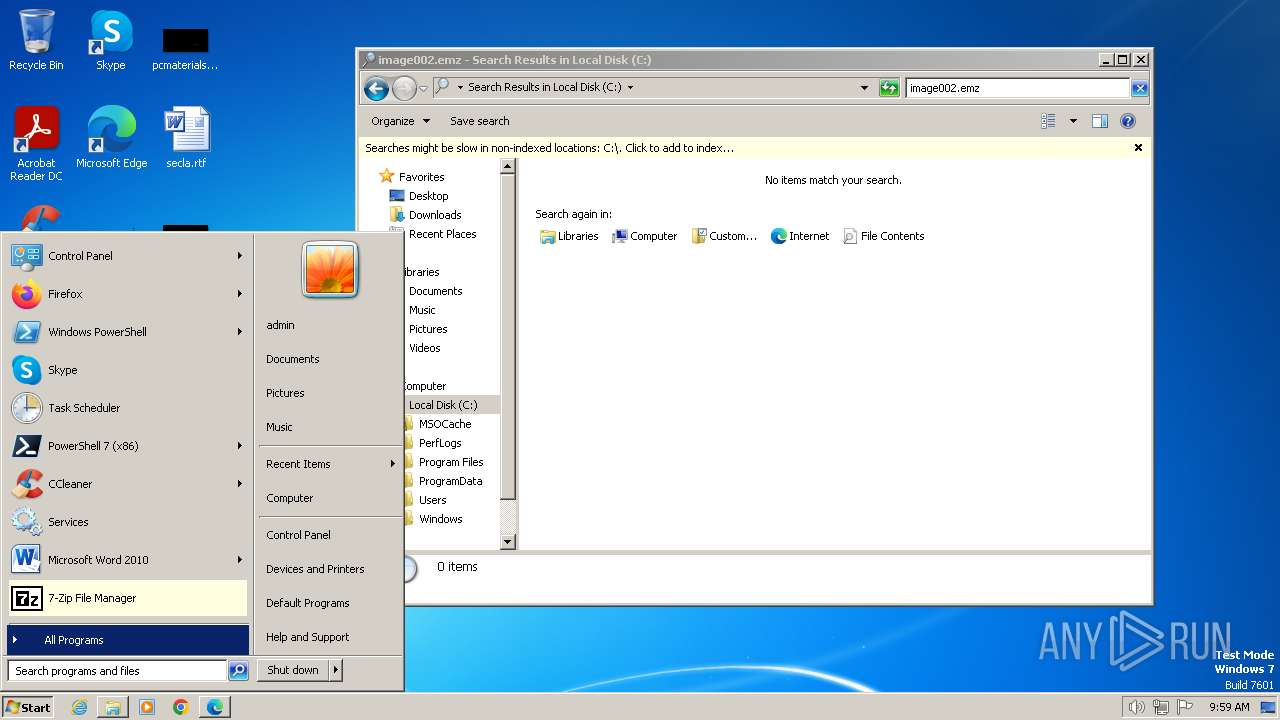This screenshot has height=720, width=1280.
Task: Select pcmaterials desktop file icon
Action: [x=185, y=48]
